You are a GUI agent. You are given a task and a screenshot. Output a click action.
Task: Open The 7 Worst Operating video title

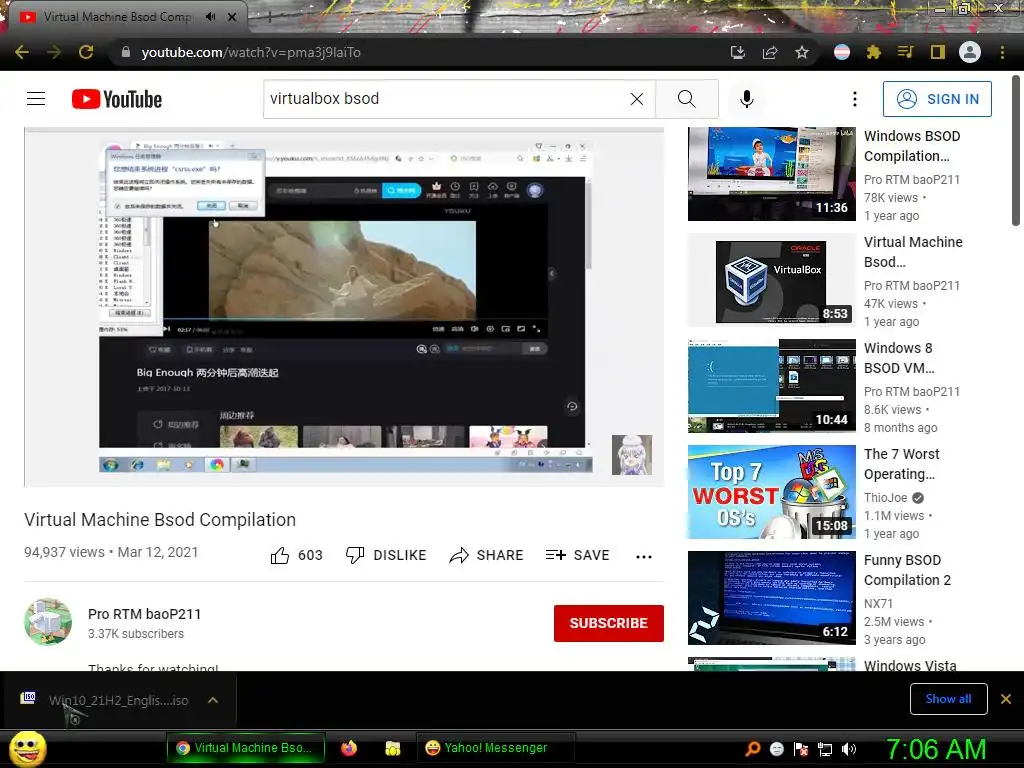902,464
